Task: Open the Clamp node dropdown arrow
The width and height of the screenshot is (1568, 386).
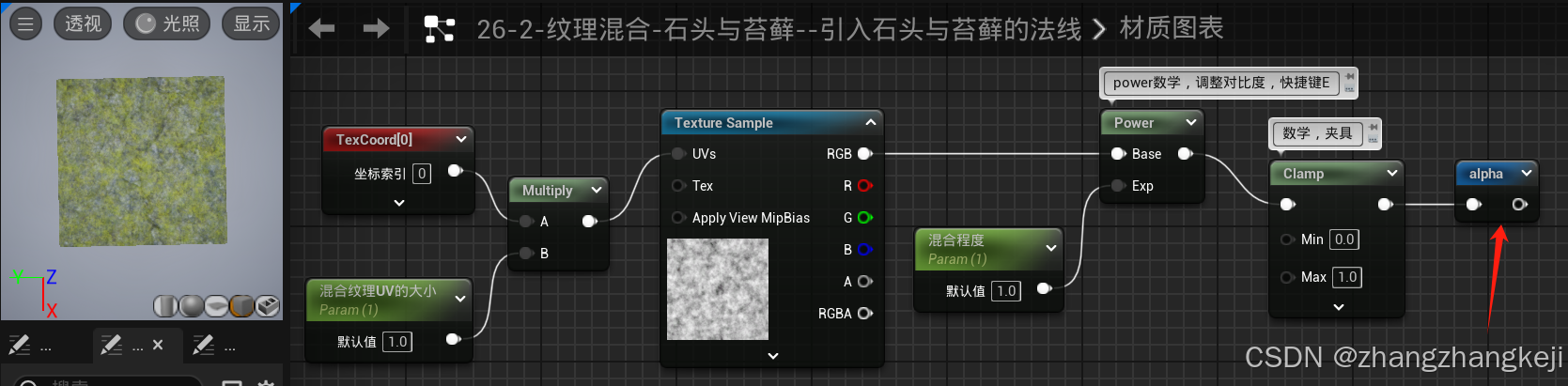Action: tap(1392, 173)
